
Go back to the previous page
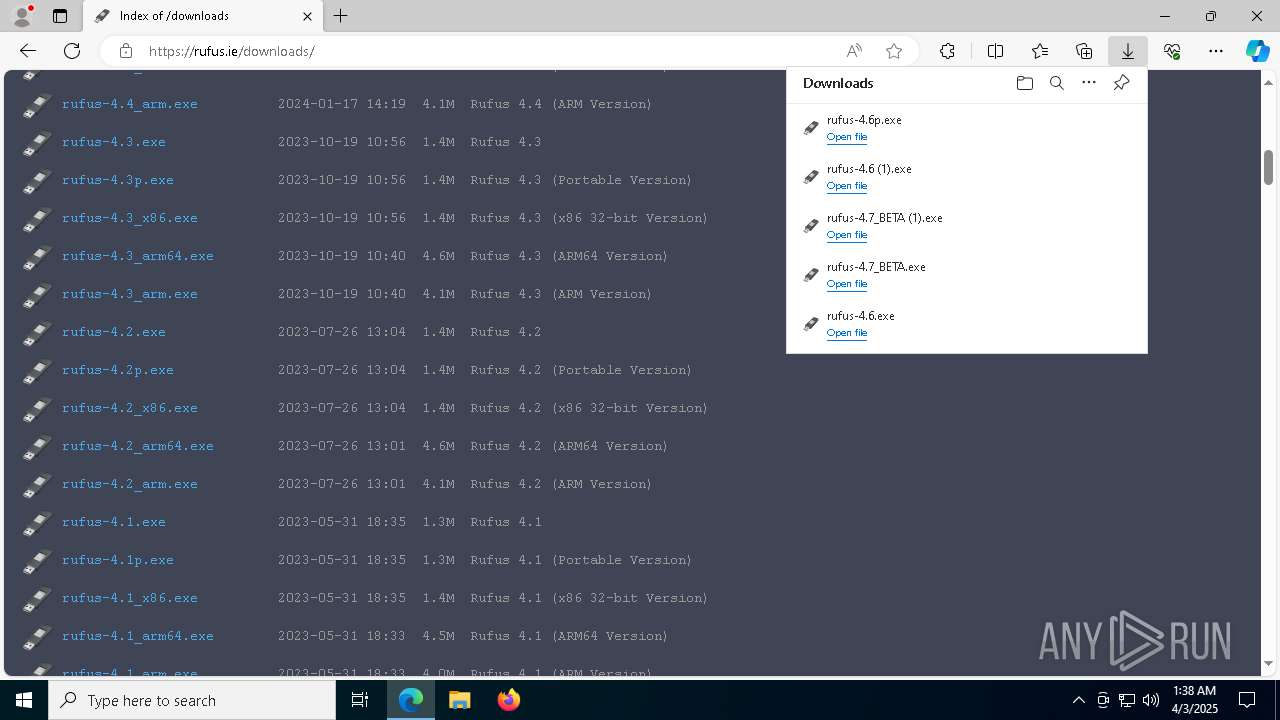[28, 51]
